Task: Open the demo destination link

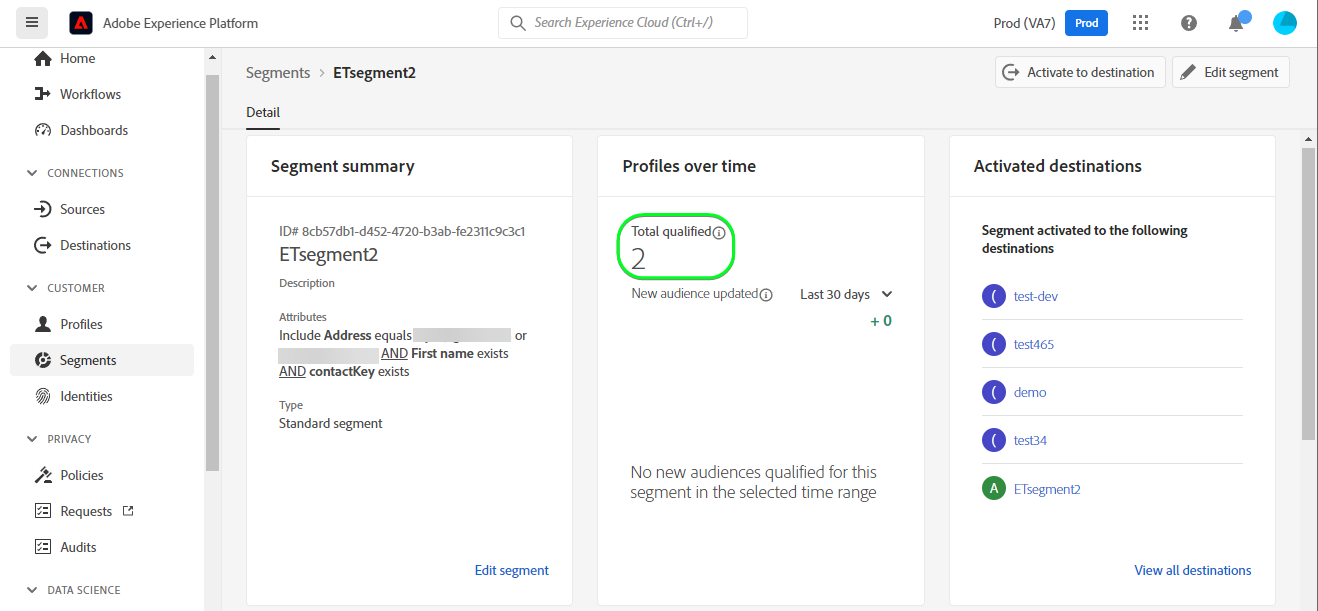Action: click(1030, 392)
